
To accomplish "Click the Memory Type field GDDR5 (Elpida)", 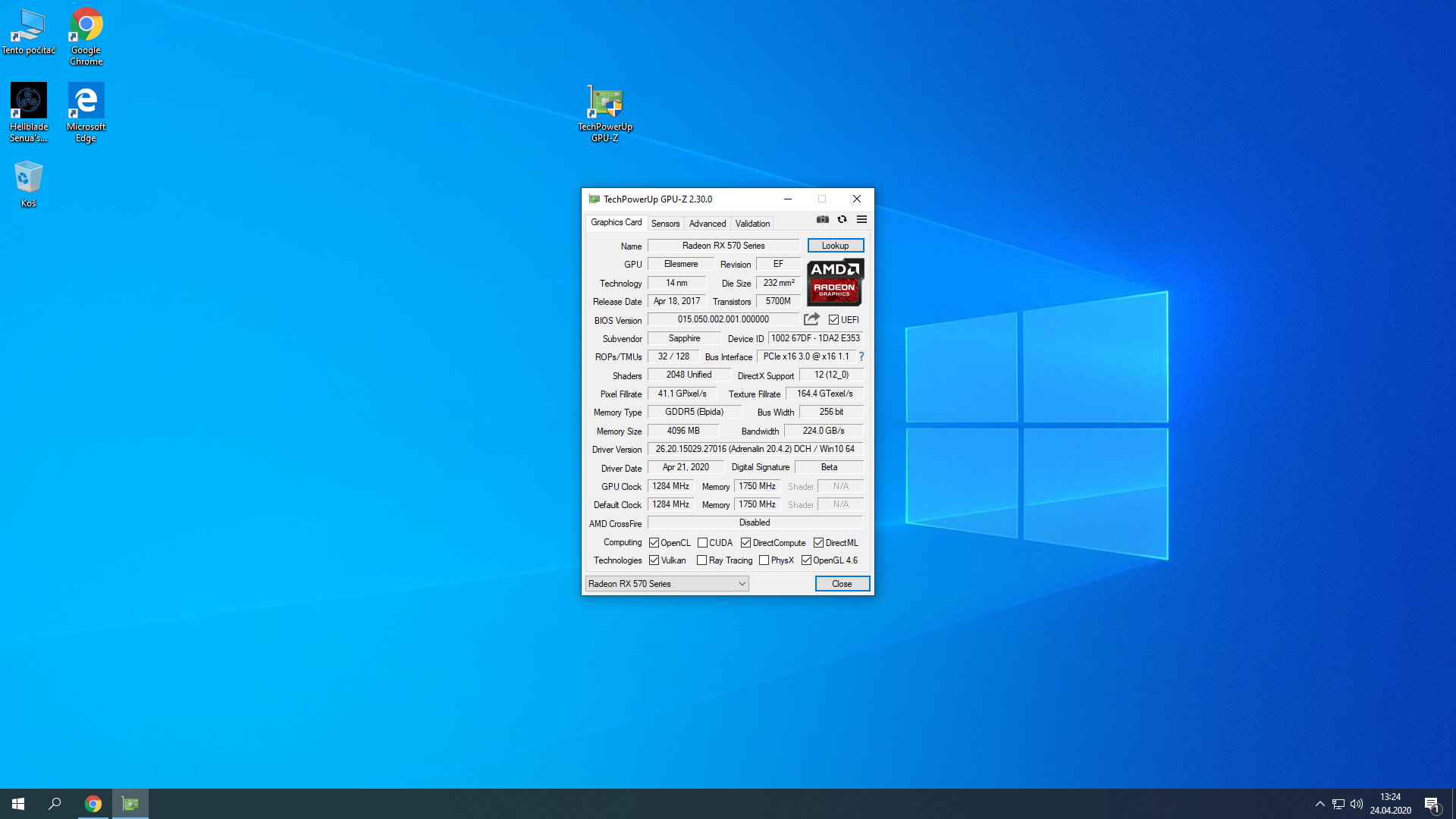I will click(x=694, y=412).
